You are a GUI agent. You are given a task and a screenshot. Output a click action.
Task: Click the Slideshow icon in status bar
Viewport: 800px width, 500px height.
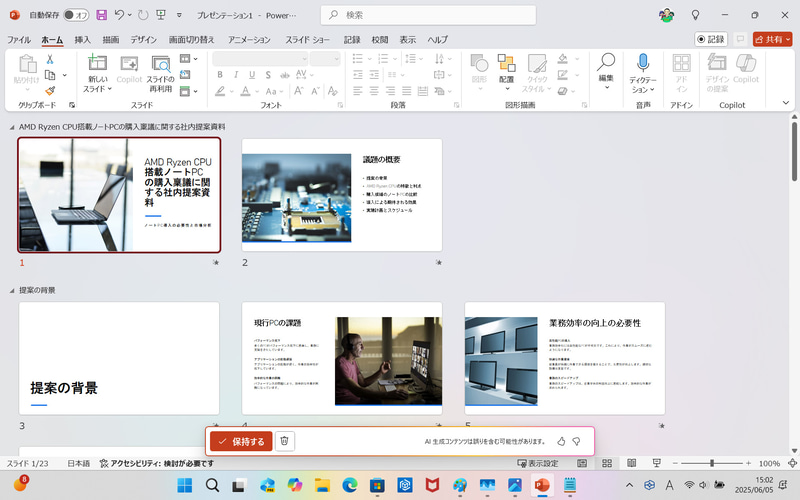click(x=657, y=463)
